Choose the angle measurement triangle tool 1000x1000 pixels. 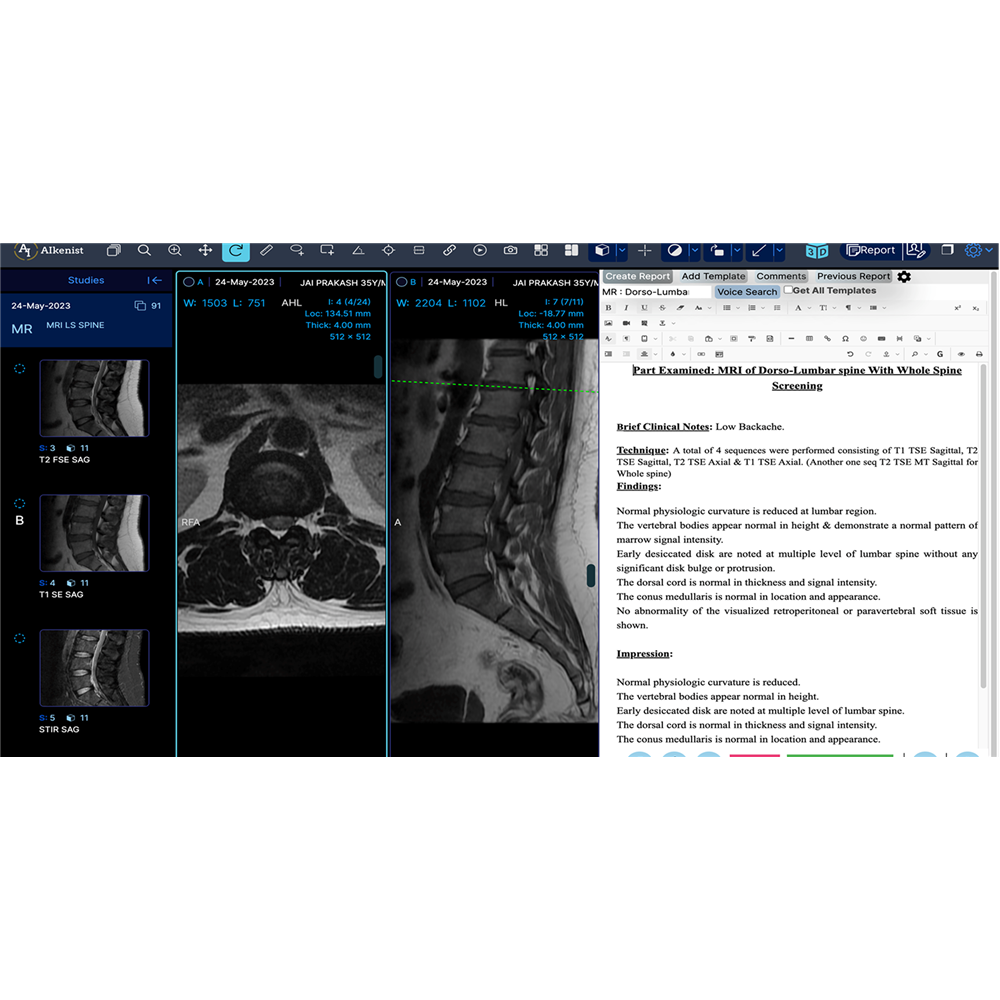click(358, 250)
